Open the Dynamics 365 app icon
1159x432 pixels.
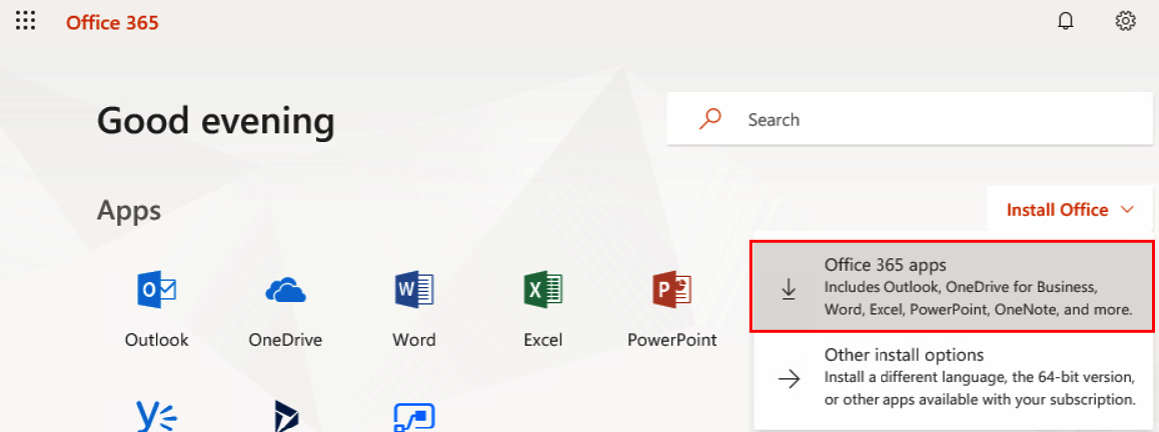(285, 416)
